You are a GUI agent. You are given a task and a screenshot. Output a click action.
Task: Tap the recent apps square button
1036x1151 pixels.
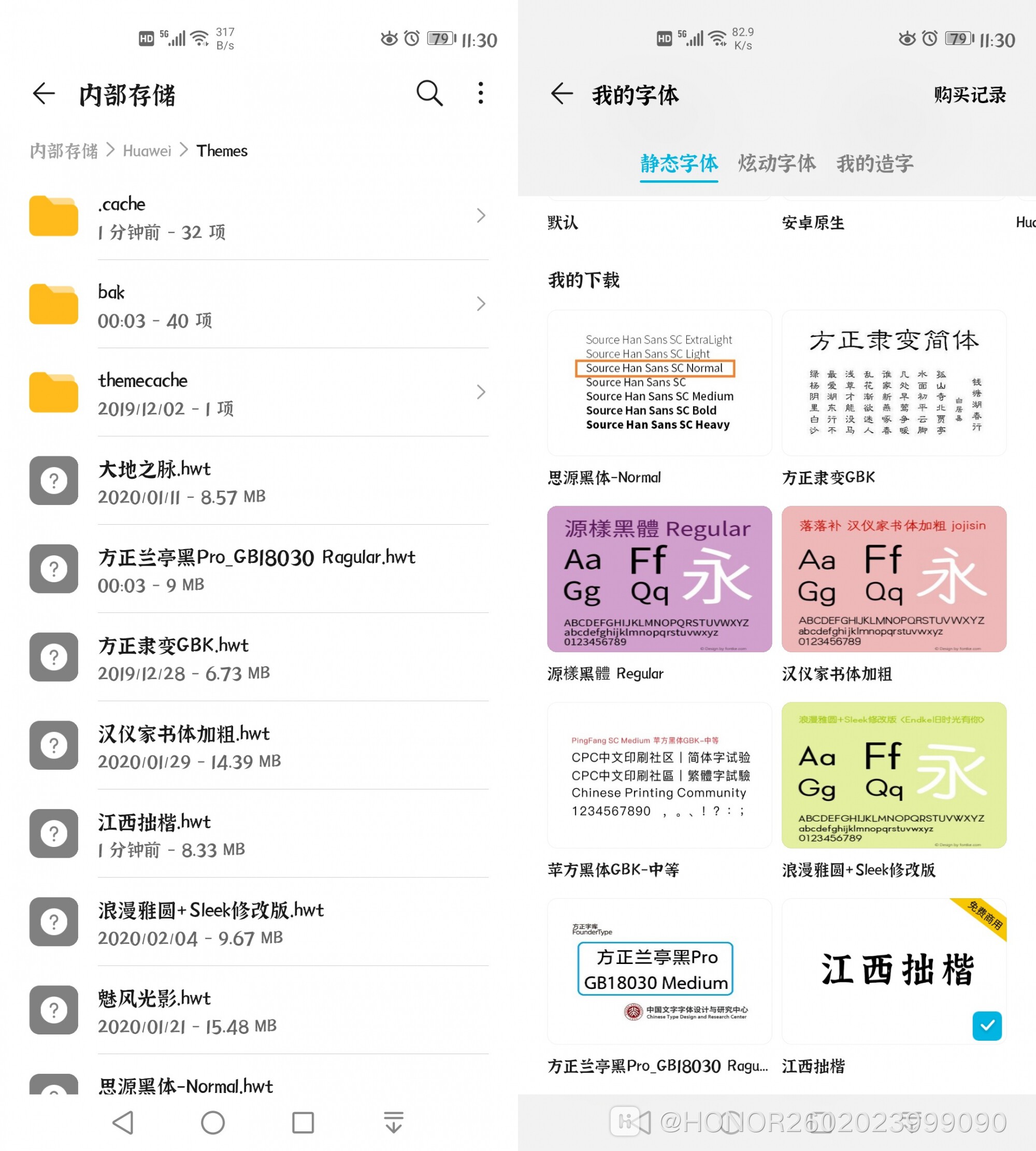(x=303, y=1123)
